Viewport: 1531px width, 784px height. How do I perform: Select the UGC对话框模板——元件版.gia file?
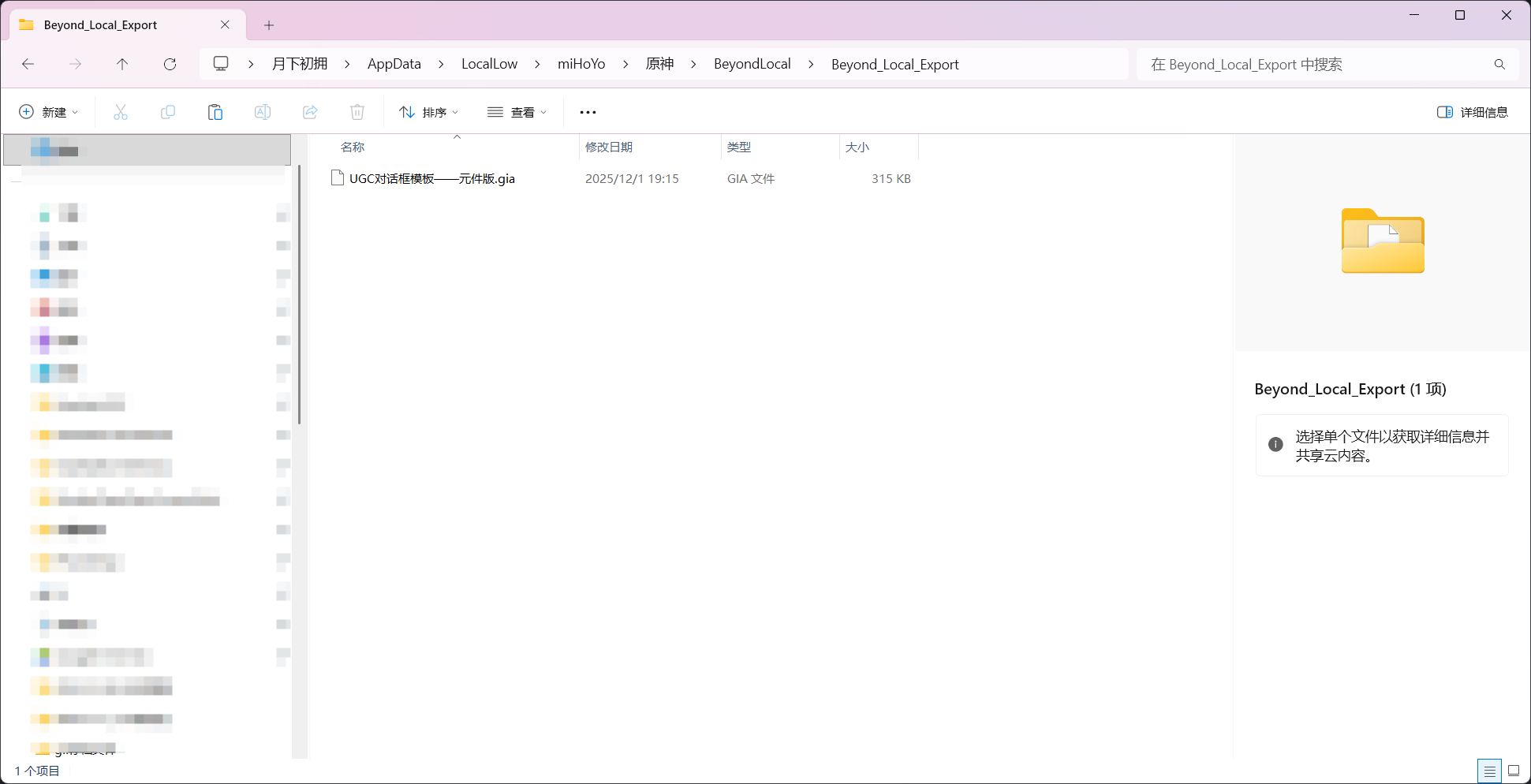click(x=432, y=178)
